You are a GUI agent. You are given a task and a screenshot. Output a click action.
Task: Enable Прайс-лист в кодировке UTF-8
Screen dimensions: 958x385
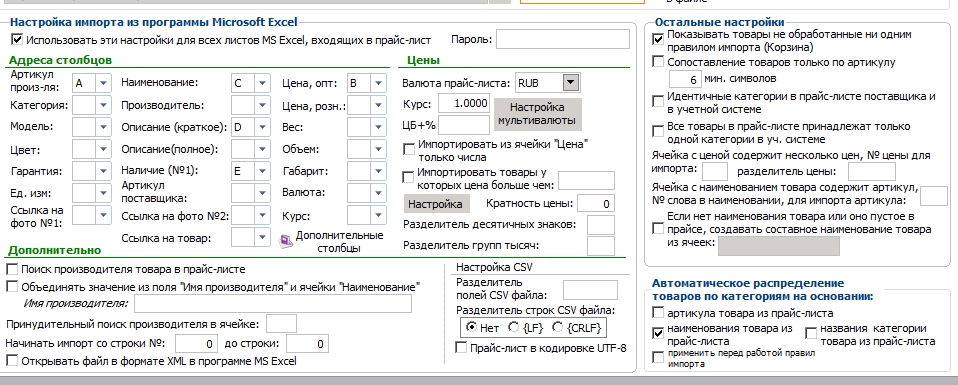461,348
